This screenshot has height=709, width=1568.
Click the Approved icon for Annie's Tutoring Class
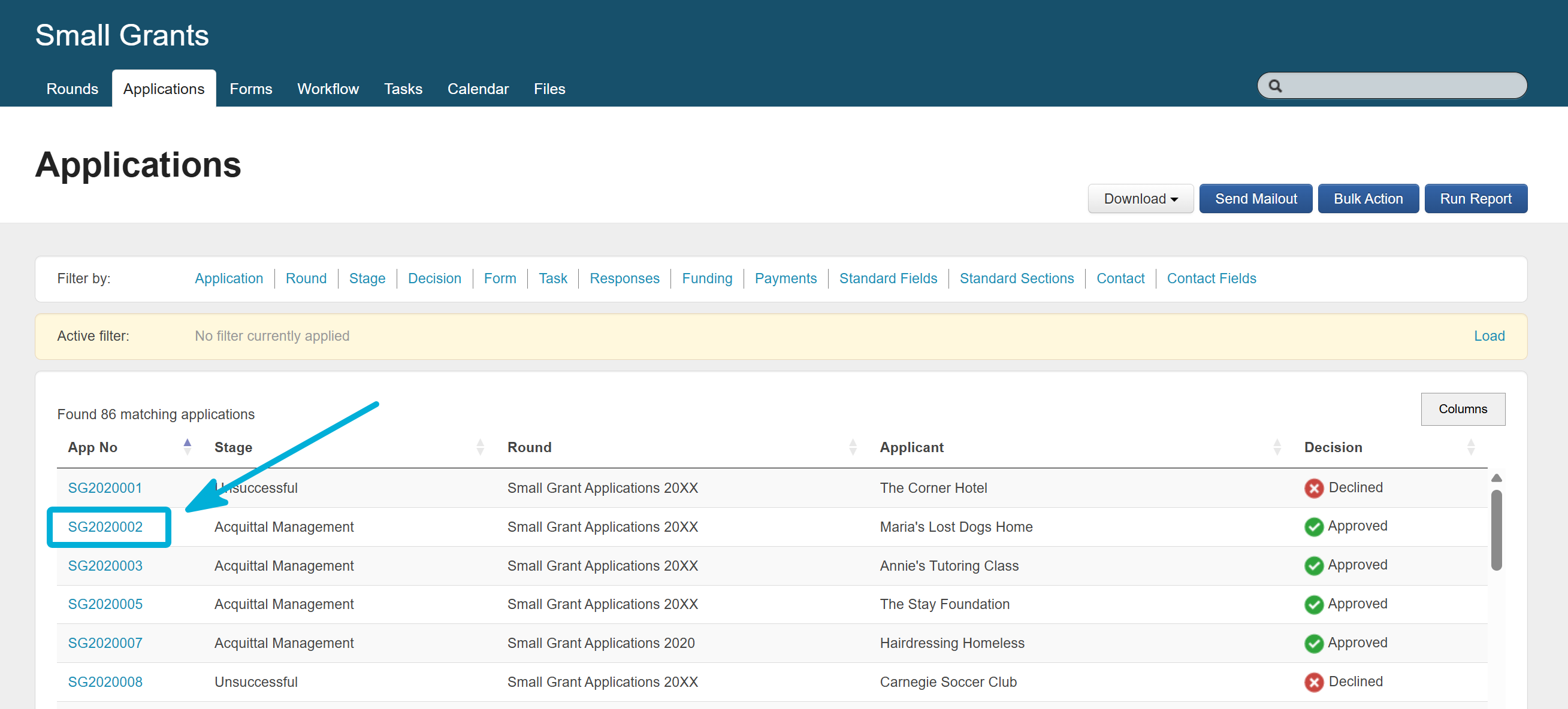1313,566
